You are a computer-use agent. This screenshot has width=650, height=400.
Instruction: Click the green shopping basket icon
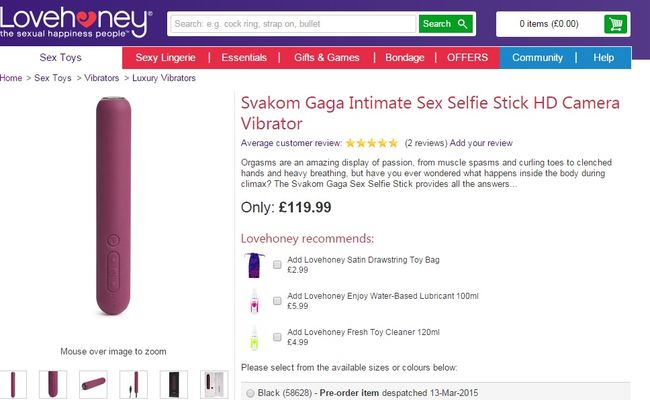(x=617, y=24)
